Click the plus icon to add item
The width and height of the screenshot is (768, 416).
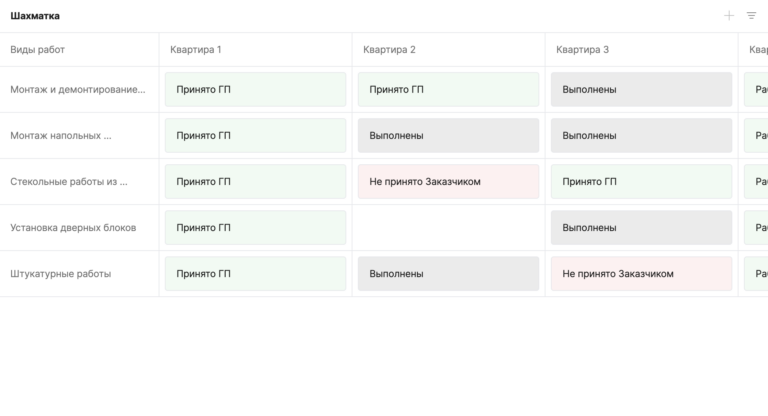pos(729,16)
